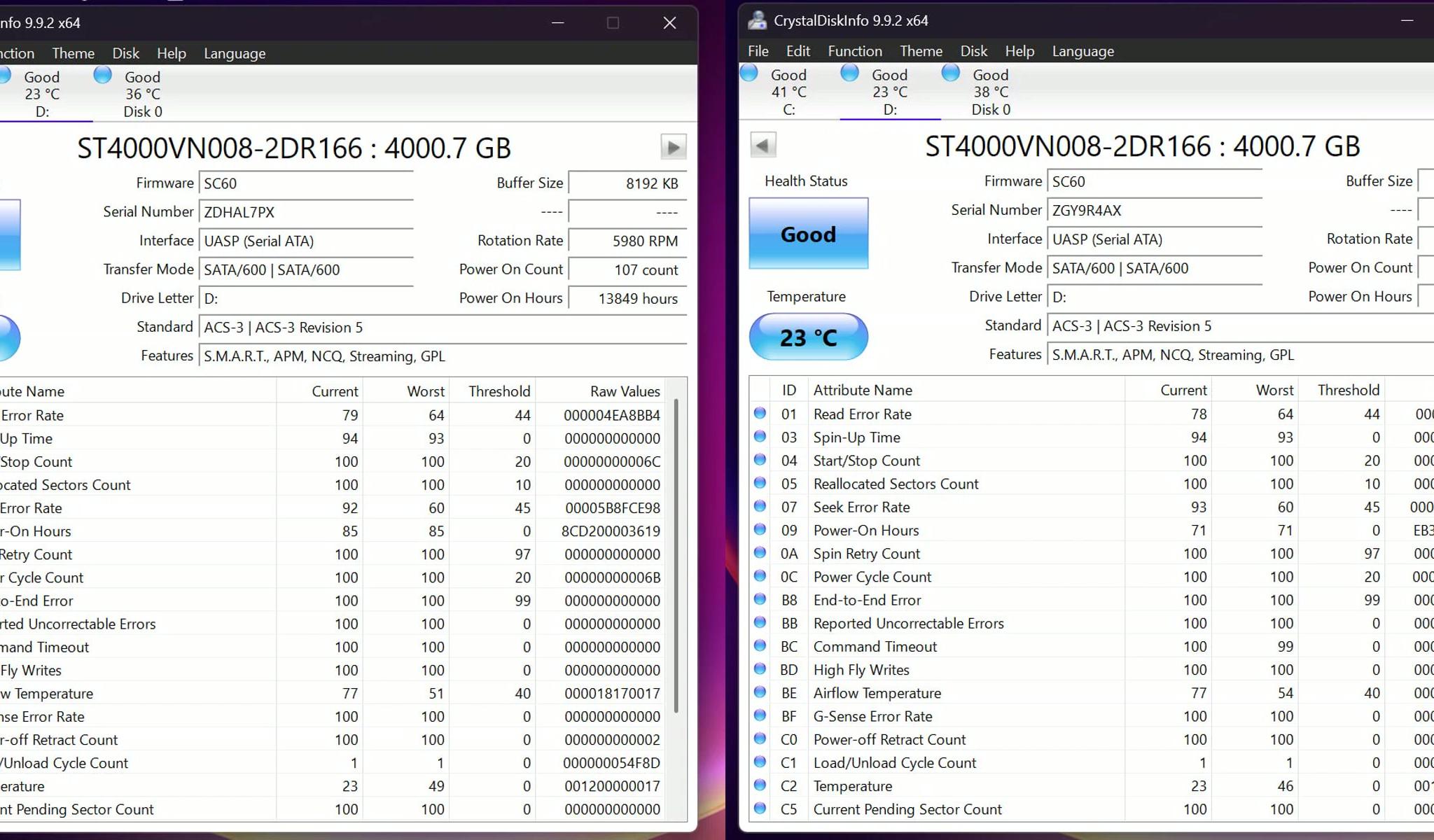Click next disk arrow in left window

[x=673, y=147]
